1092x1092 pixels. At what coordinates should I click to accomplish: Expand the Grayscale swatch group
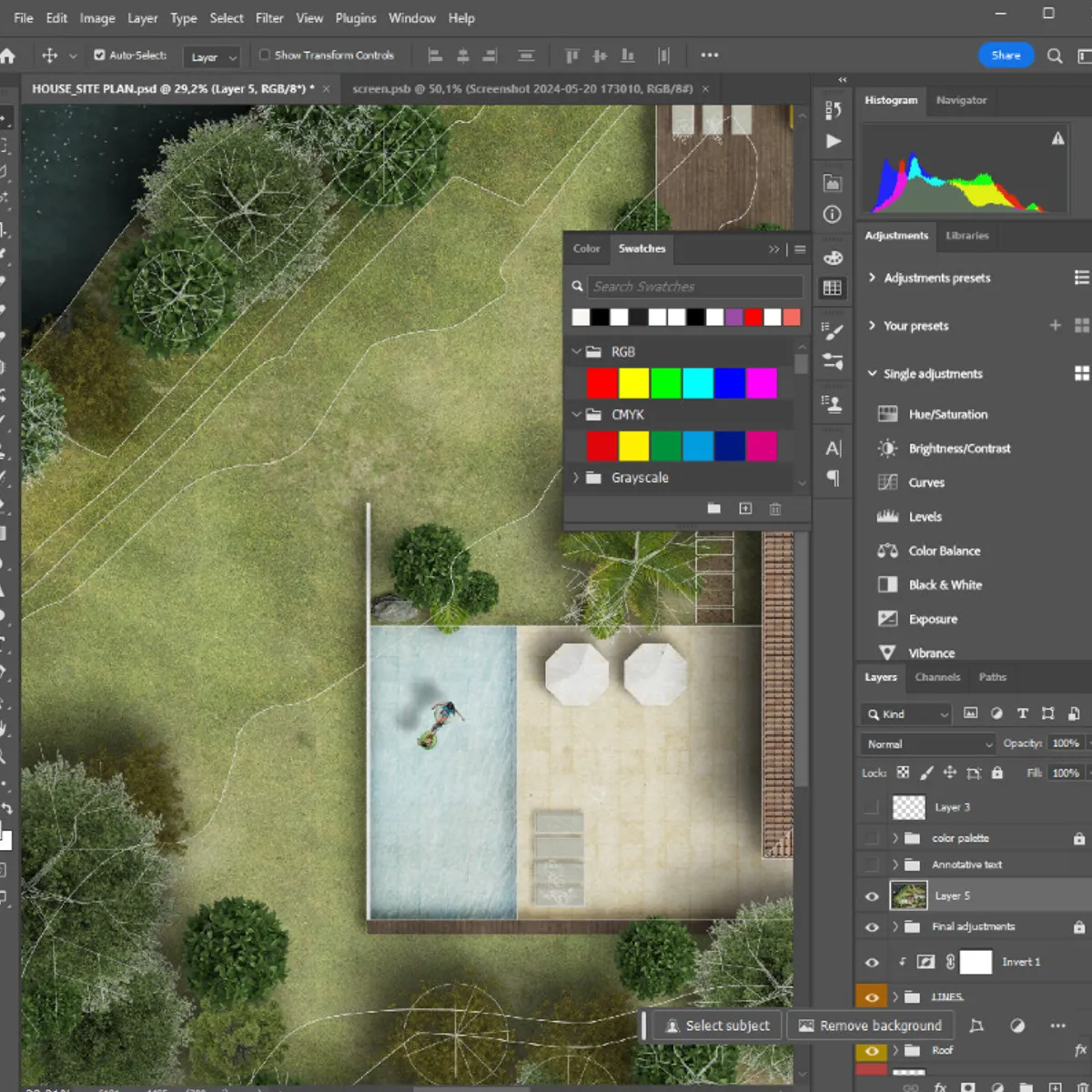pyautogui.click(x=576, y=477)
